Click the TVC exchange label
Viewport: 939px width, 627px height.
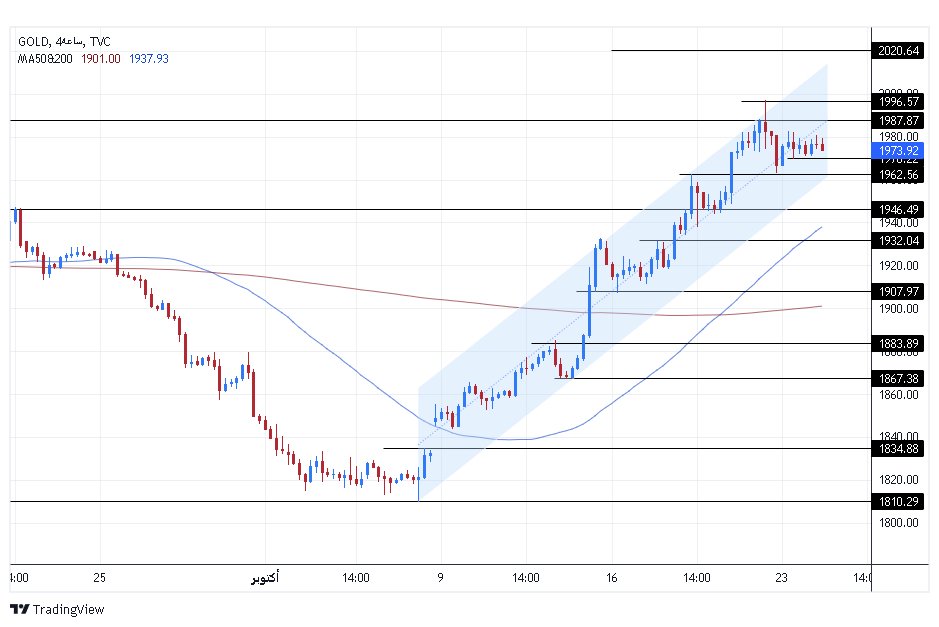click(x=99, y=41)
